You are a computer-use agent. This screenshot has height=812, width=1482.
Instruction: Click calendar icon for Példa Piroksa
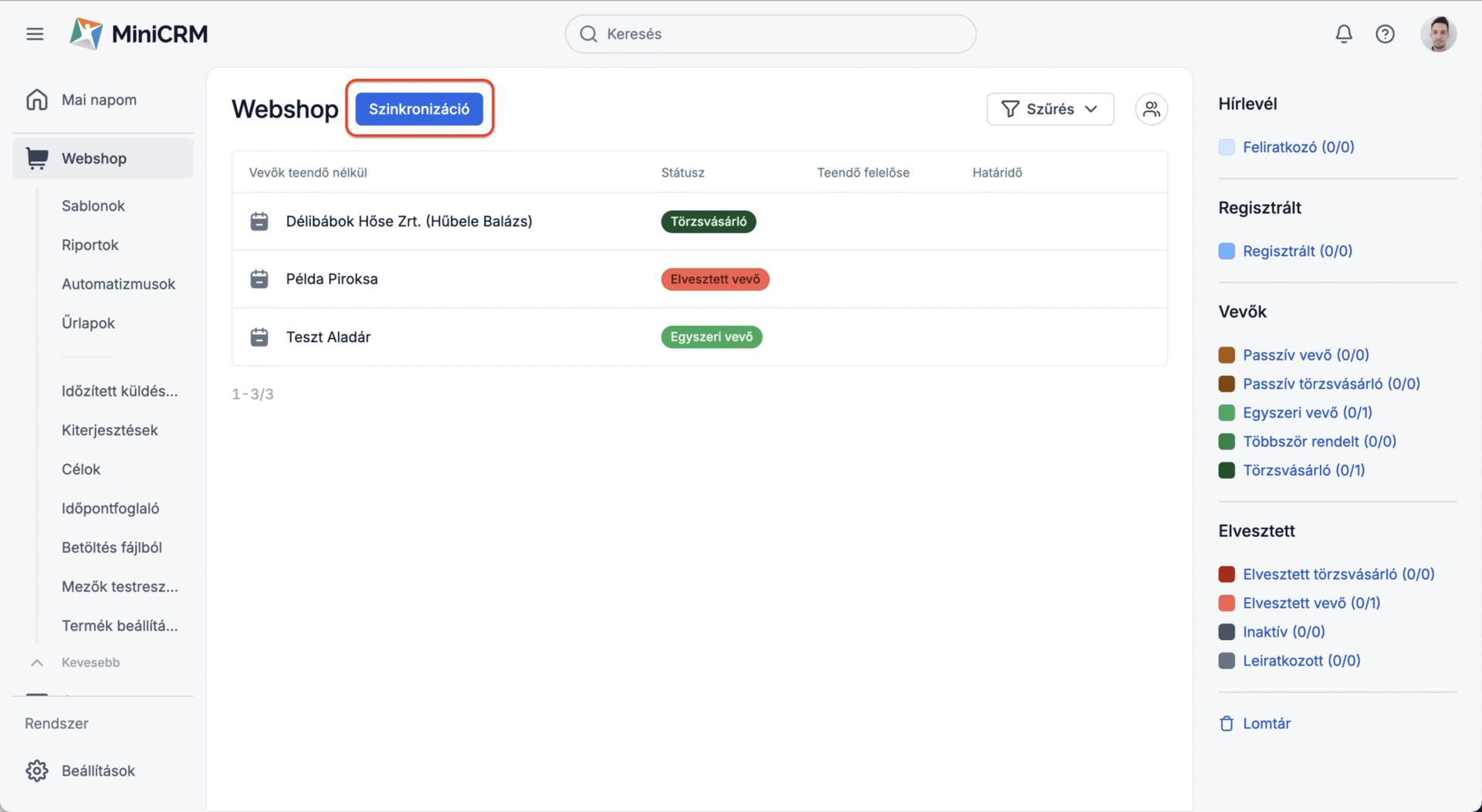[x=259, y=279]
